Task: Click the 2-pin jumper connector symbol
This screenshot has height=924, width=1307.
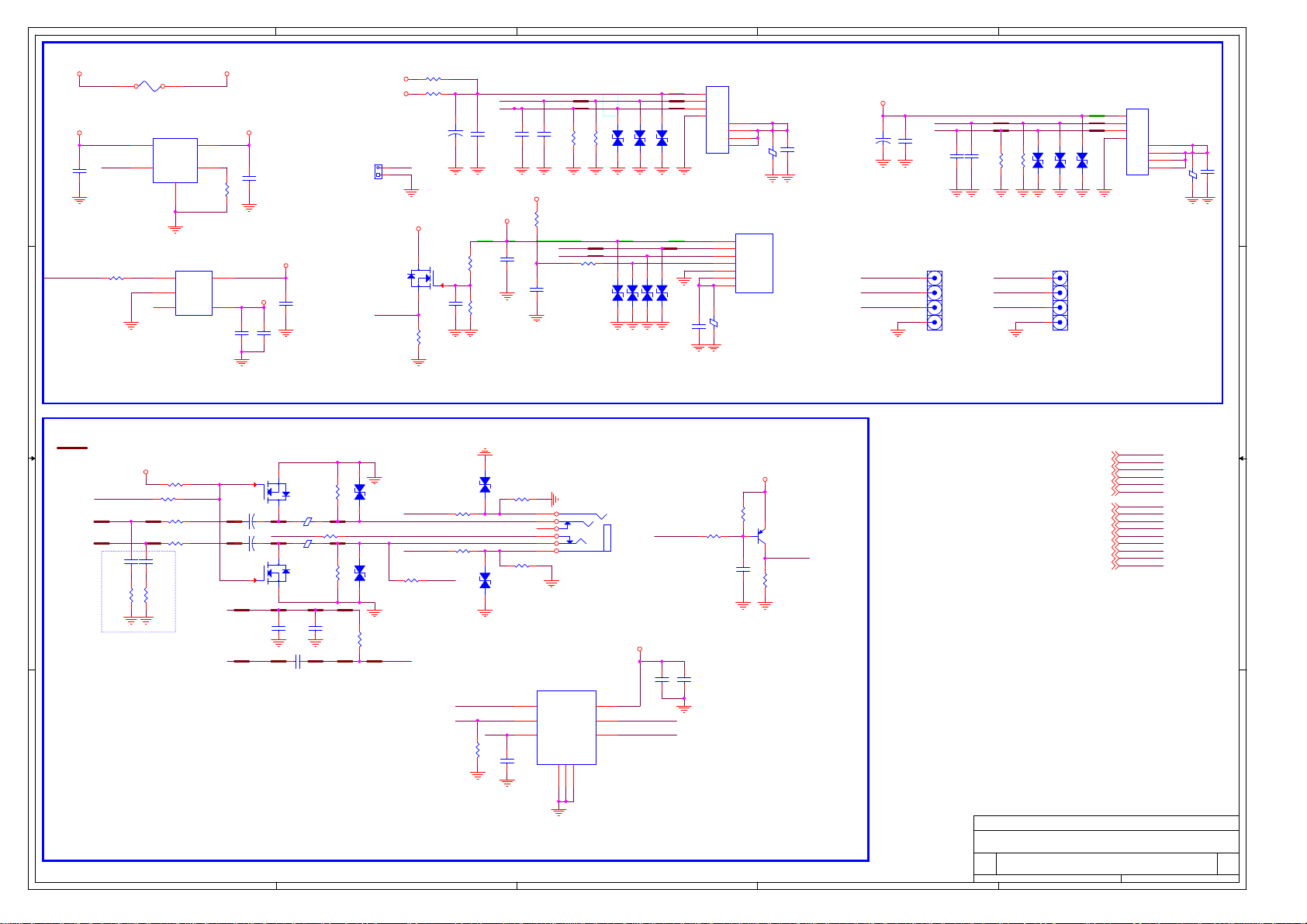Action: [378, 171]
